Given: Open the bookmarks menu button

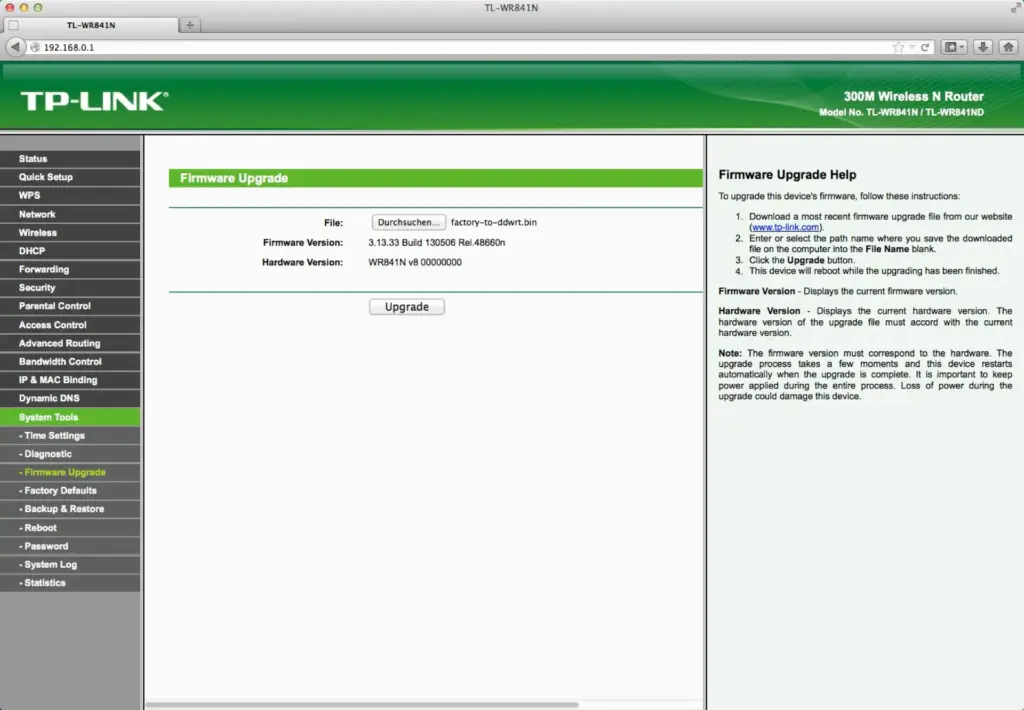Looking at the screenshot, I should coord(954,47).
